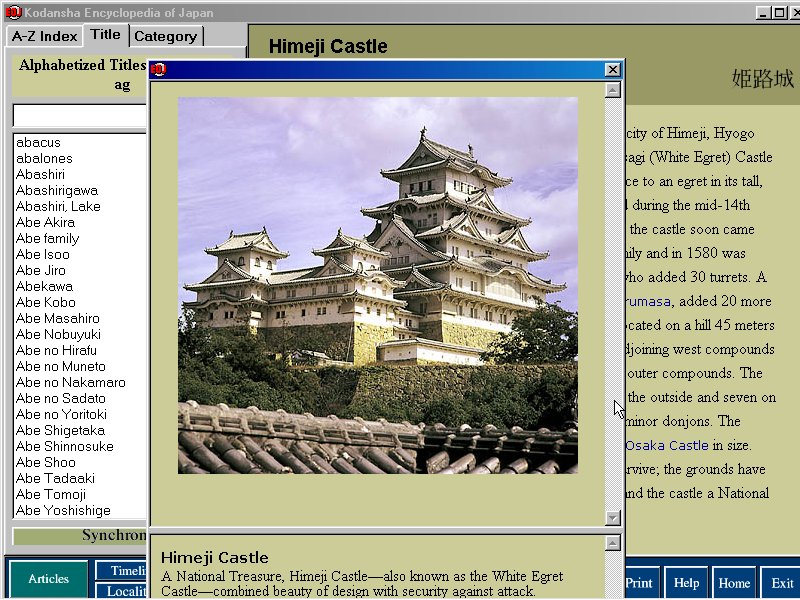The height and width of the screenshot is (600, 800).
Task: Click the popup window's EOJ title icon
Action: pyautogui.click(x=159, y=69)
